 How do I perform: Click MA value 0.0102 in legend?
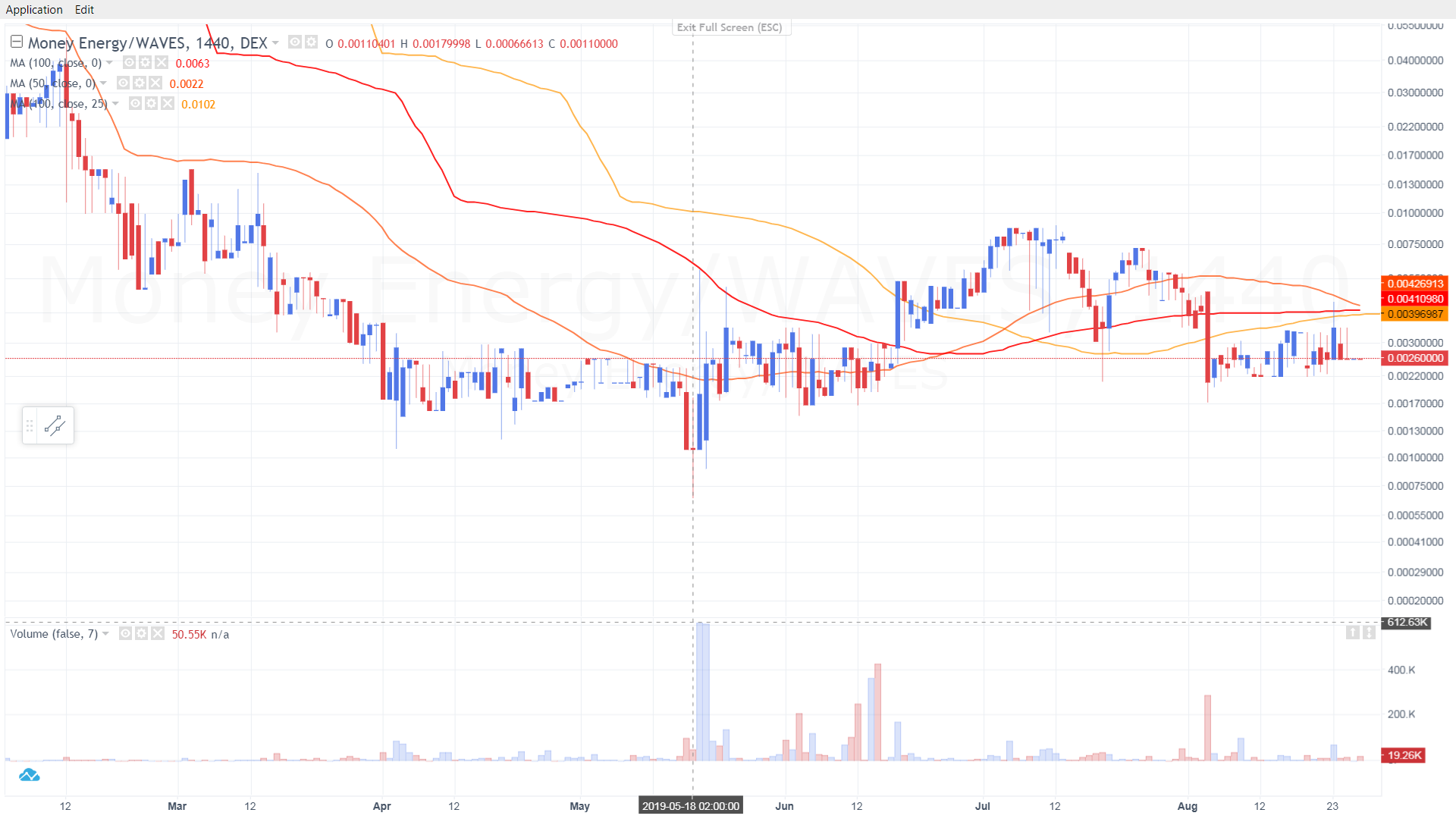pyautogui.click(x=199, y=105)
